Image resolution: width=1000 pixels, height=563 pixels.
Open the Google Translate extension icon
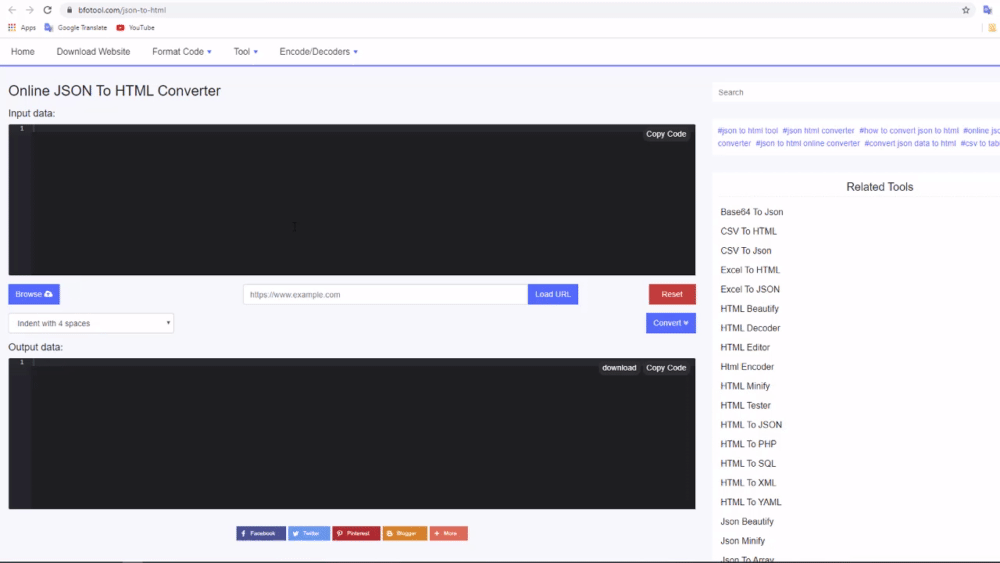[x=987, y=10]
